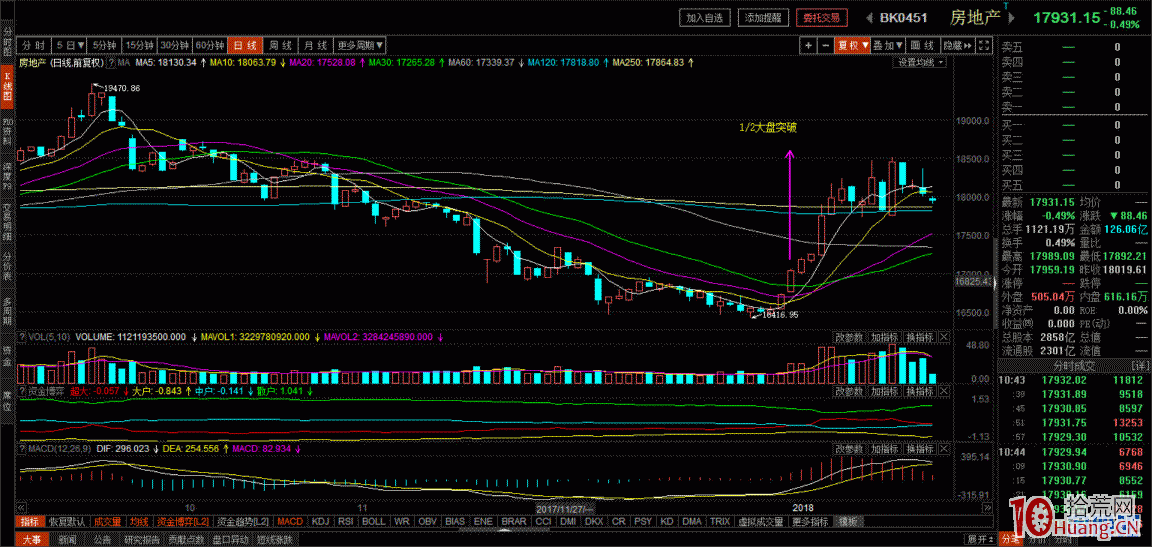Viewport: 1152px width, 547px height.
Task: Click the help question mark beside 日线前复权
Action: (x=112, y=62)
